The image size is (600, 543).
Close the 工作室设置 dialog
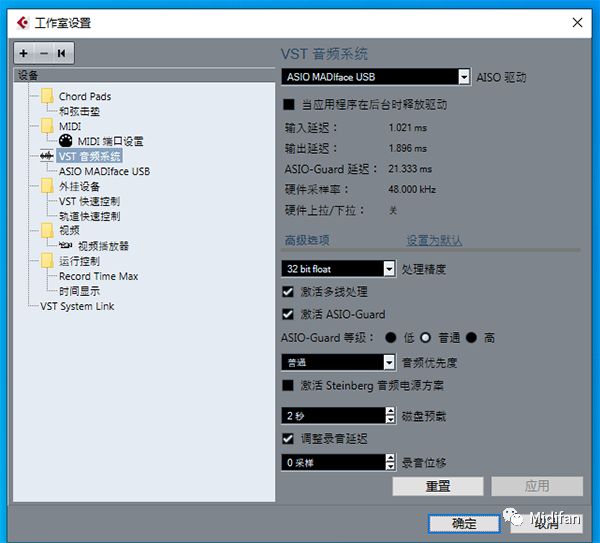(577, 23)
